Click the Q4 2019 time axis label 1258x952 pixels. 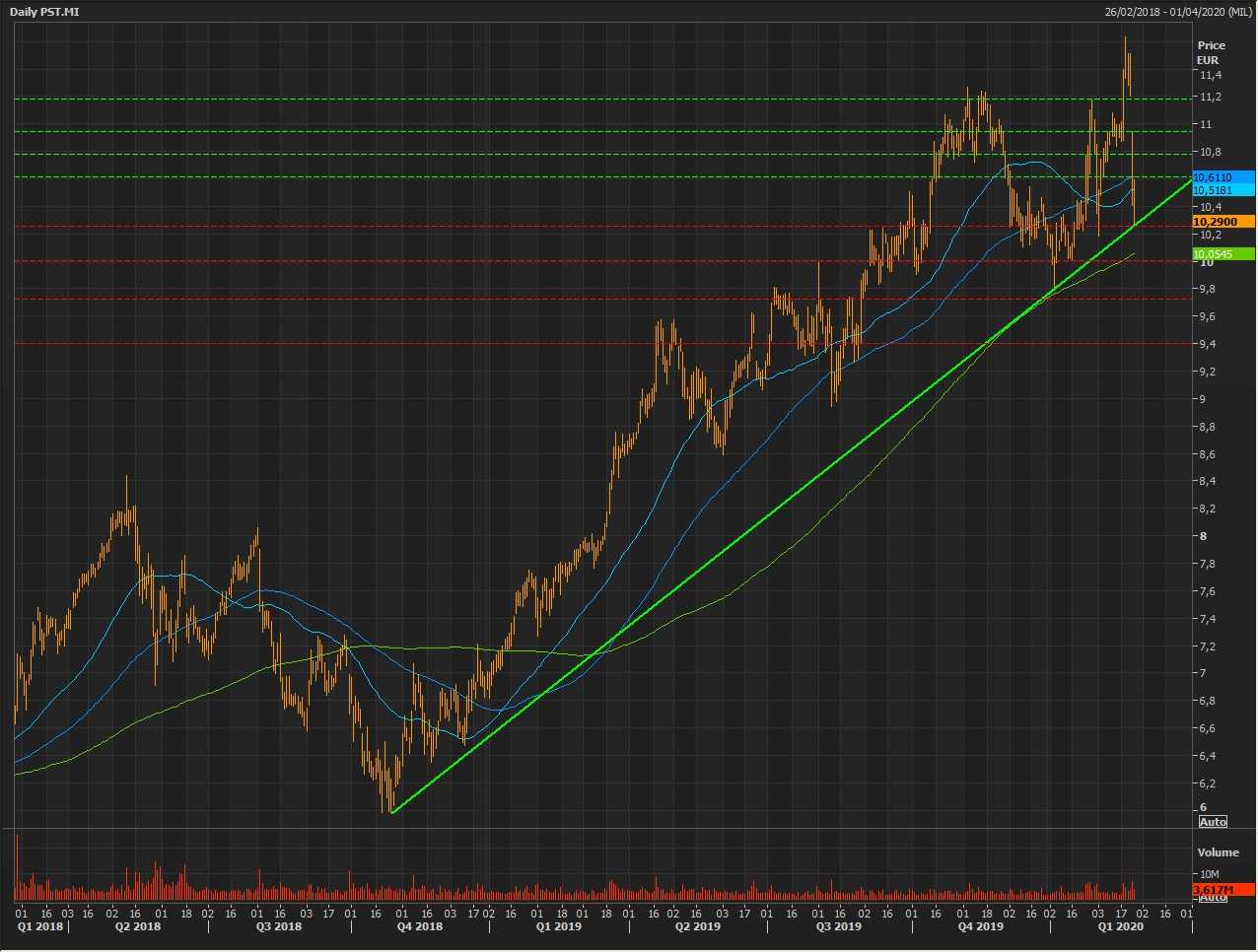point(981,926)
